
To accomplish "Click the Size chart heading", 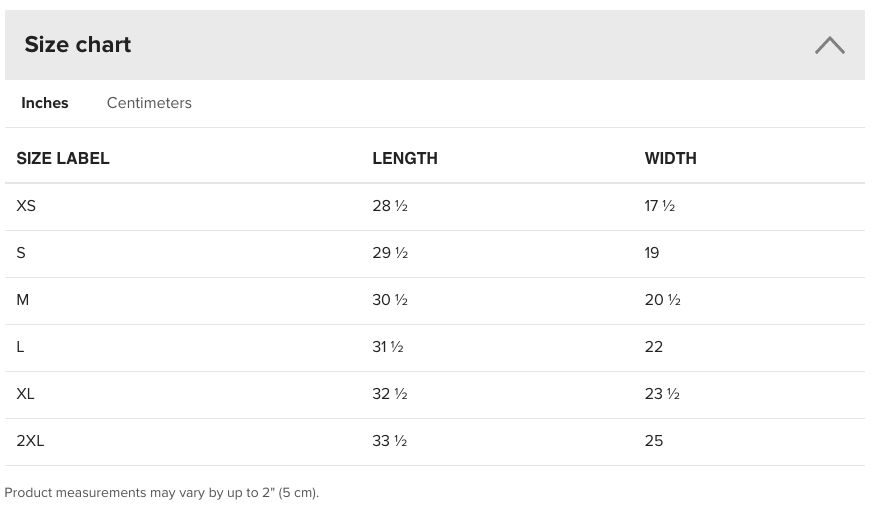I will pyautogui.click(x=78, y=45).
